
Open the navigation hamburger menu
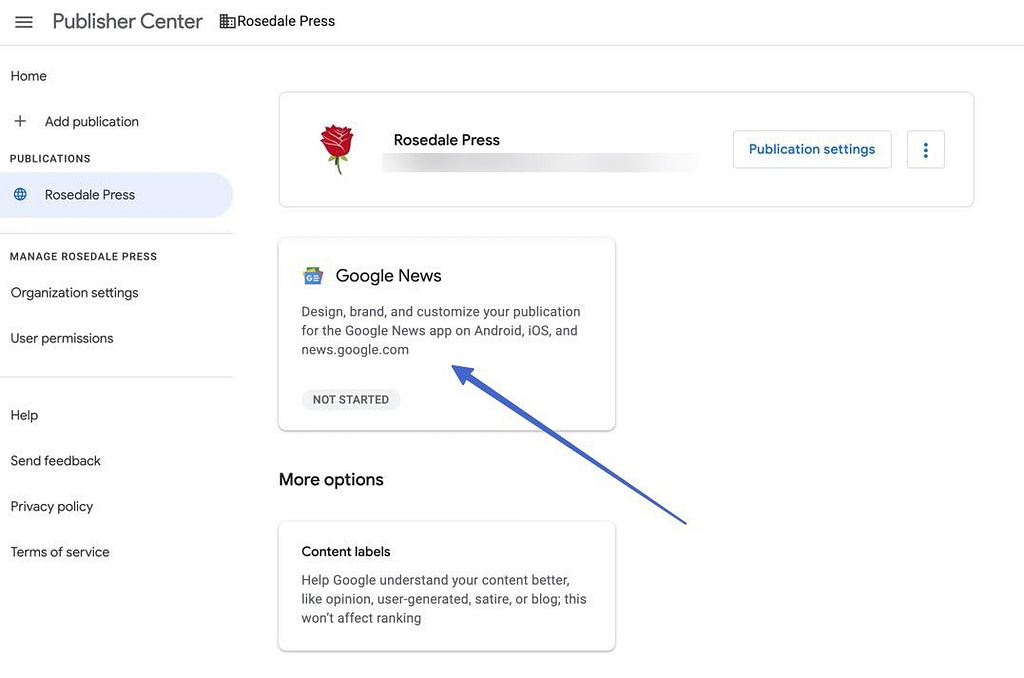23,21
